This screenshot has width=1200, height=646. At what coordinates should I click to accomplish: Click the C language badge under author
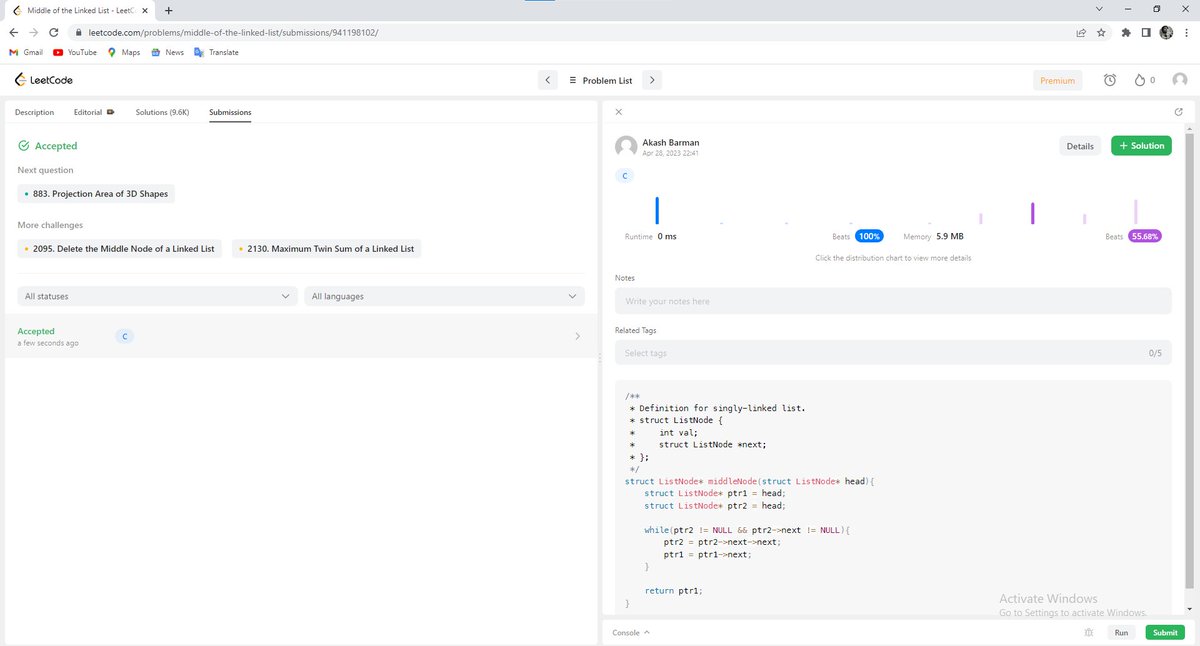pos(625,176)
